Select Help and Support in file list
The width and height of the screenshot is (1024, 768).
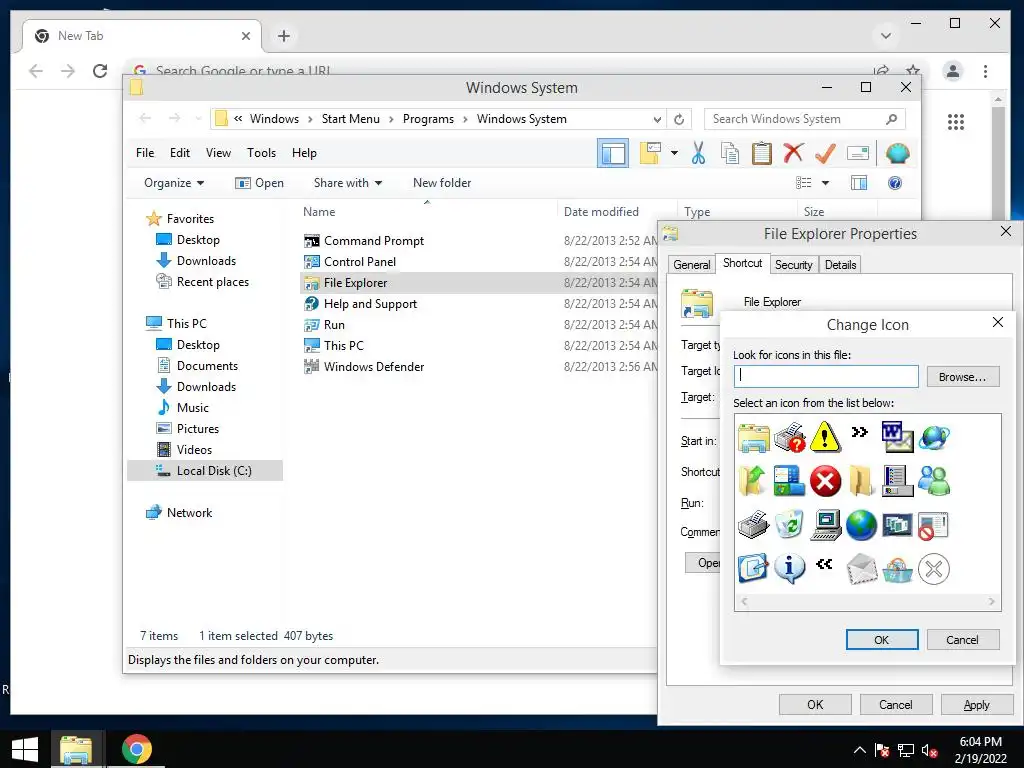tap(370, 304)
